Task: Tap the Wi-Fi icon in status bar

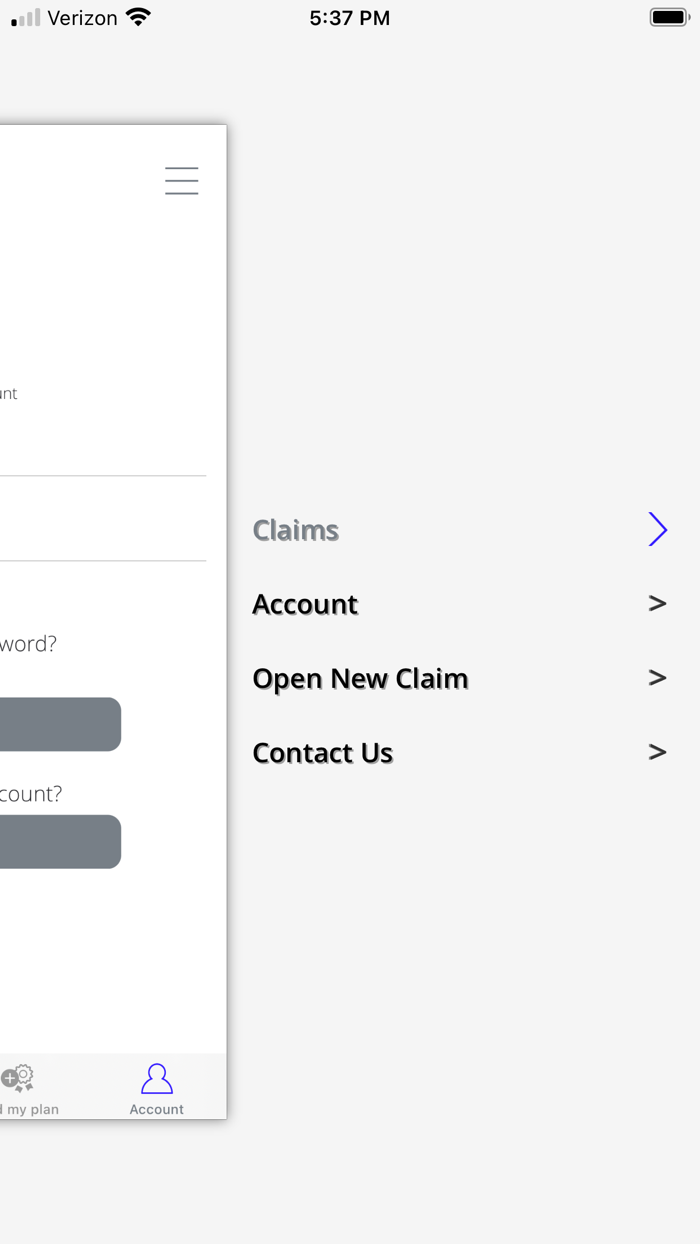Action: tap(139, 17)
